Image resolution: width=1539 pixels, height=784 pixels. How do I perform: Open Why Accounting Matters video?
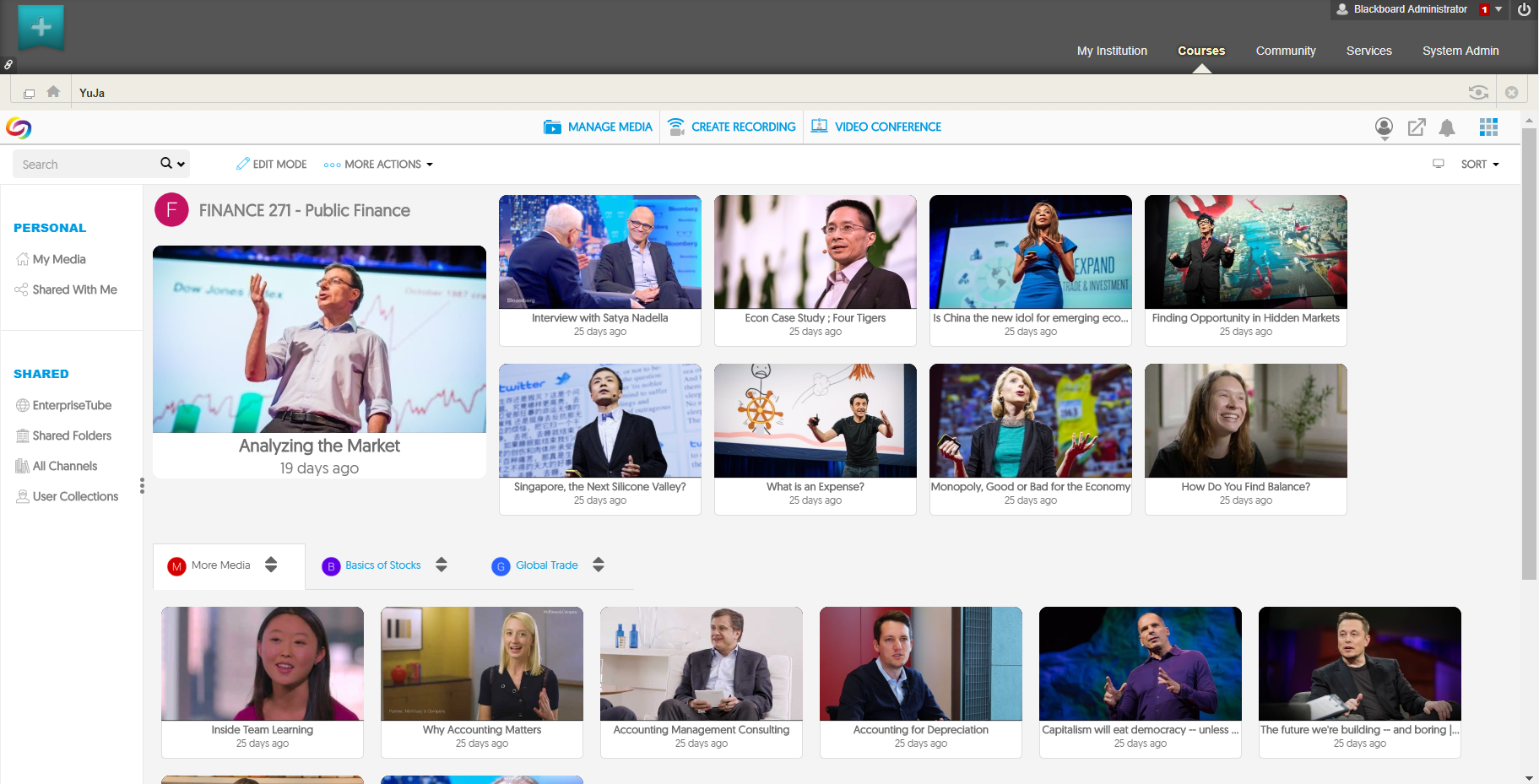[482, 682]
